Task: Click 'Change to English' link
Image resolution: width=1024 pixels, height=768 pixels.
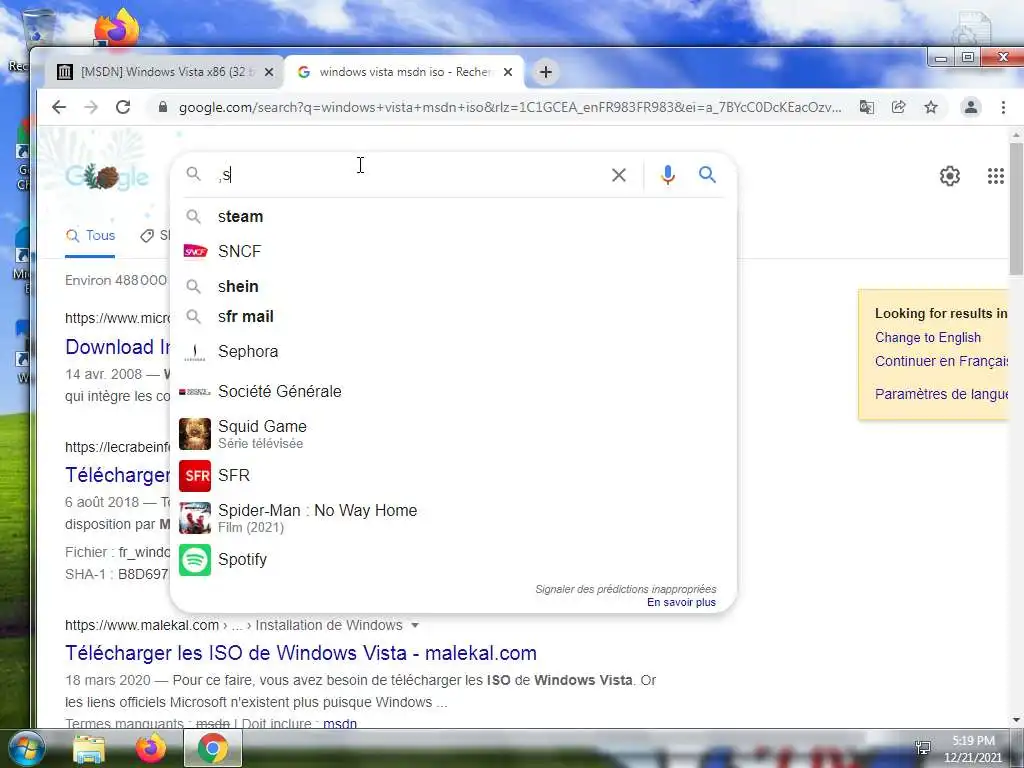Action: pos(927,338)
